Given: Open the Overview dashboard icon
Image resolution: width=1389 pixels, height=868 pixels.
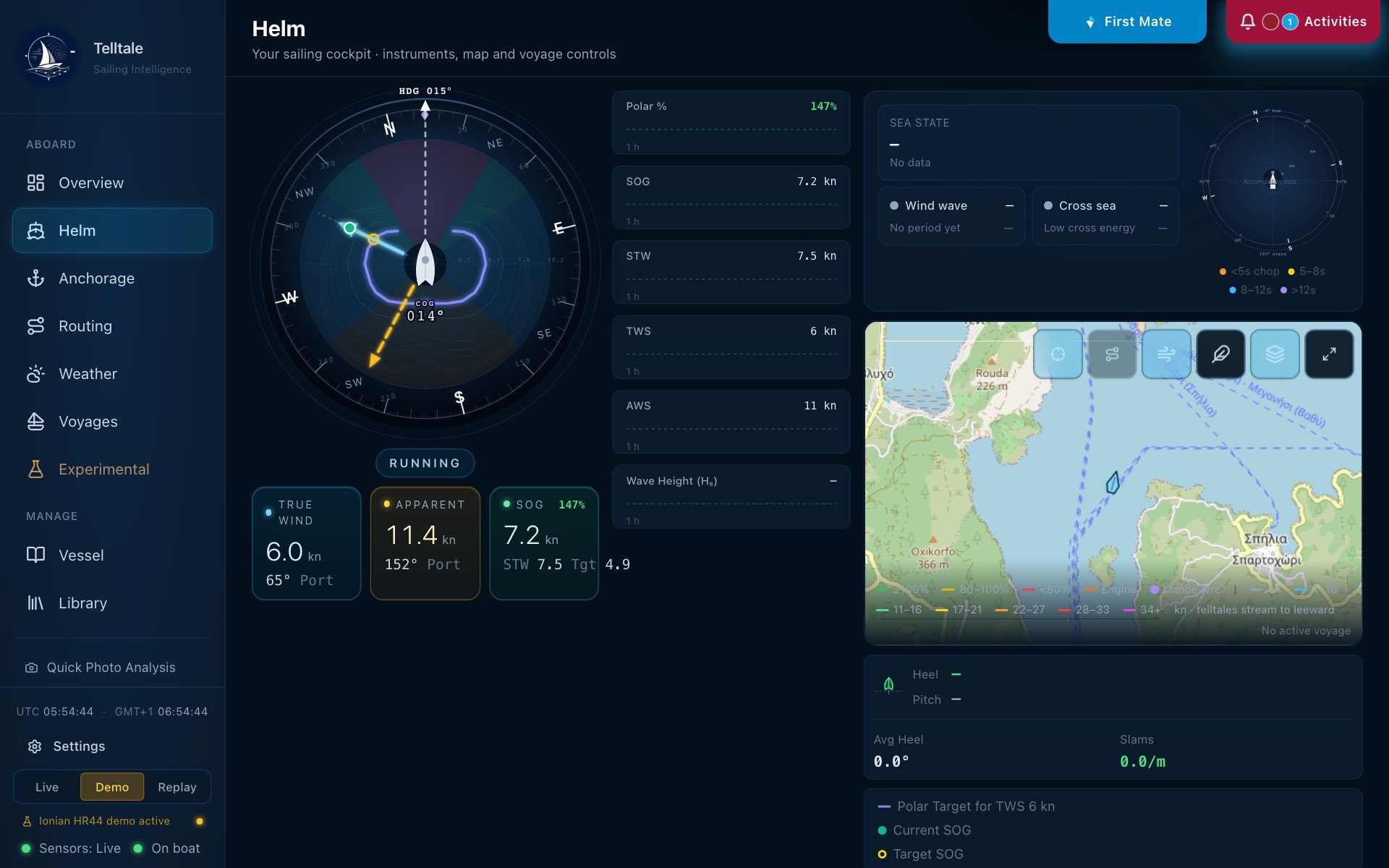Looking at the screenshot, I should point(35,183).
